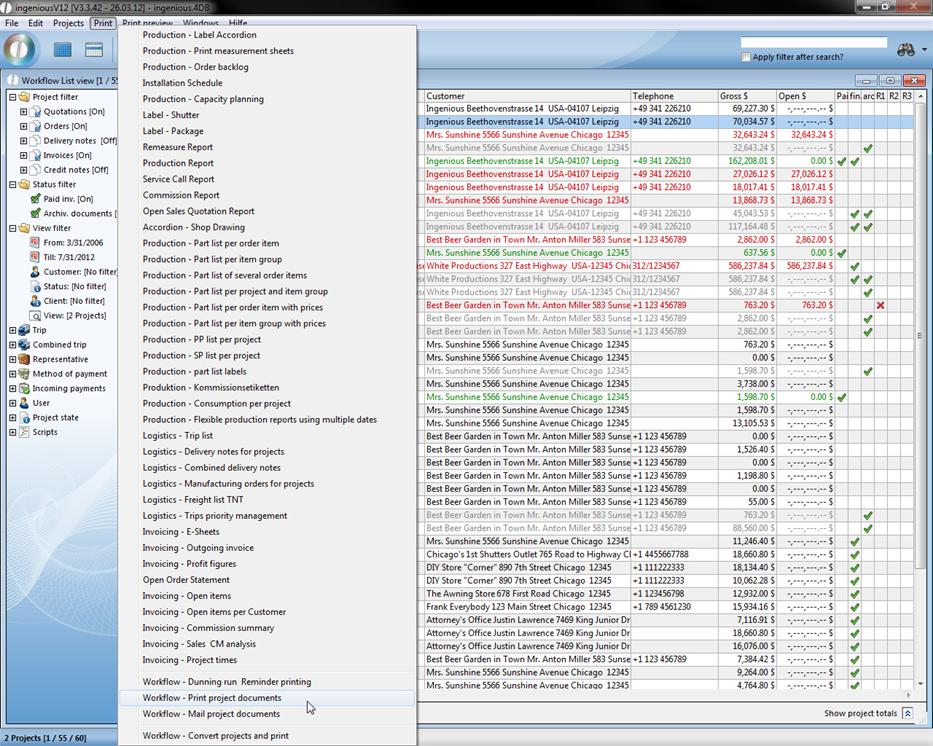933x746 pixels.
Task: Select Invoicing - Outgoing invoice menu entry
Action: [x=198, y=548]
